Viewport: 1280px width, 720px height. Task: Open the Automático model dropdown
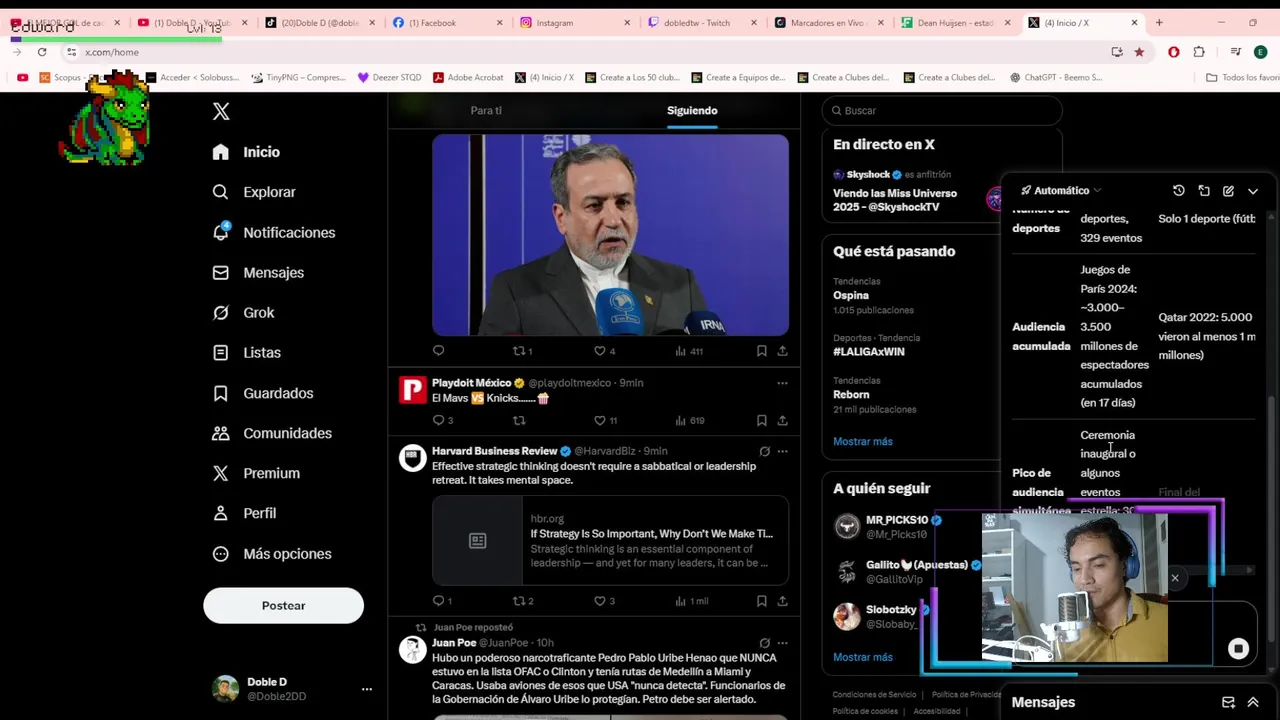[x=1061, y=191]
